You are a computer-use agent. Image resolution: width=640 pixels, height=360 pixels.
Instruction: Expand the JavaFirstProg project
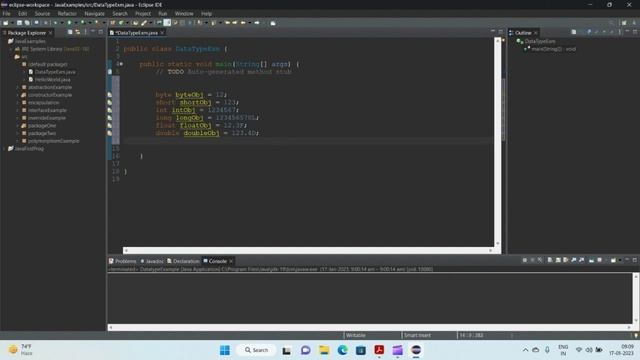coord(4,149)
